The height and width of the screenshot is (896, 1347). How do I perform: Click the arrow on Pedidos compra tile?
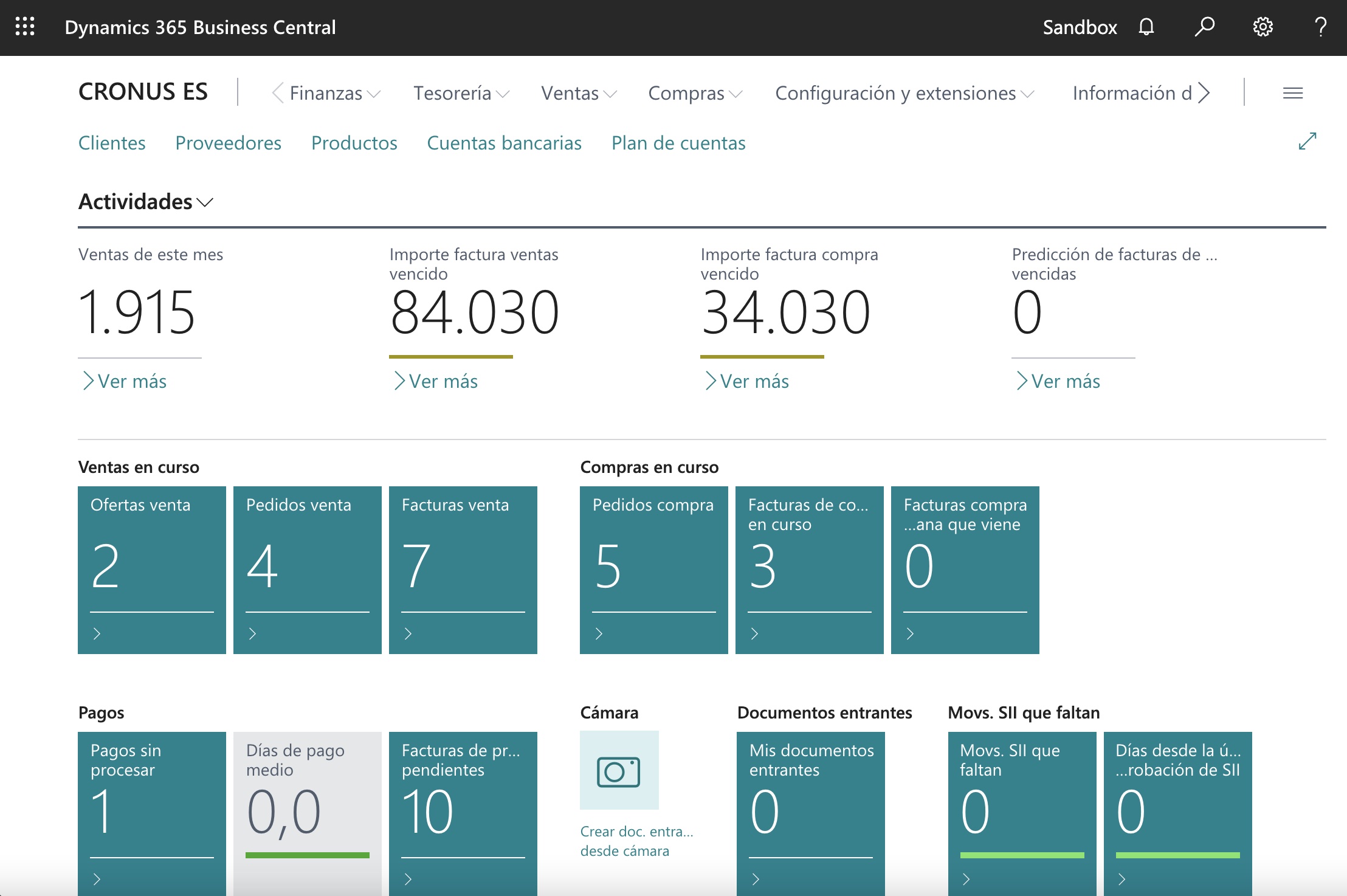pyautogui.click(x=599, y=633)
